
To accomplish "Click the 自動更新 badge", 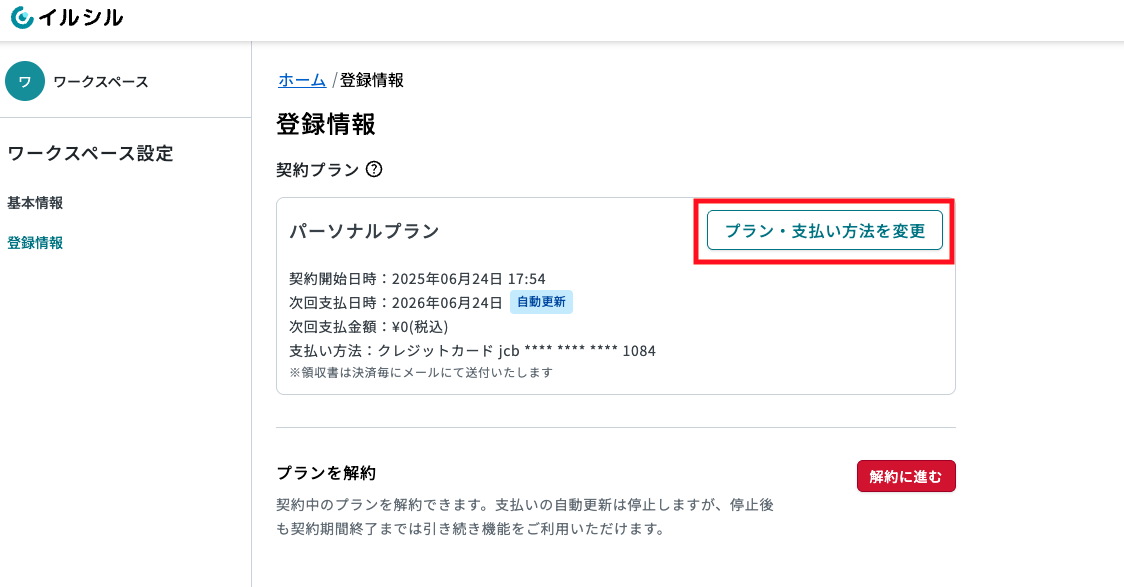I will pyautogui.click(x=541, y=302).
